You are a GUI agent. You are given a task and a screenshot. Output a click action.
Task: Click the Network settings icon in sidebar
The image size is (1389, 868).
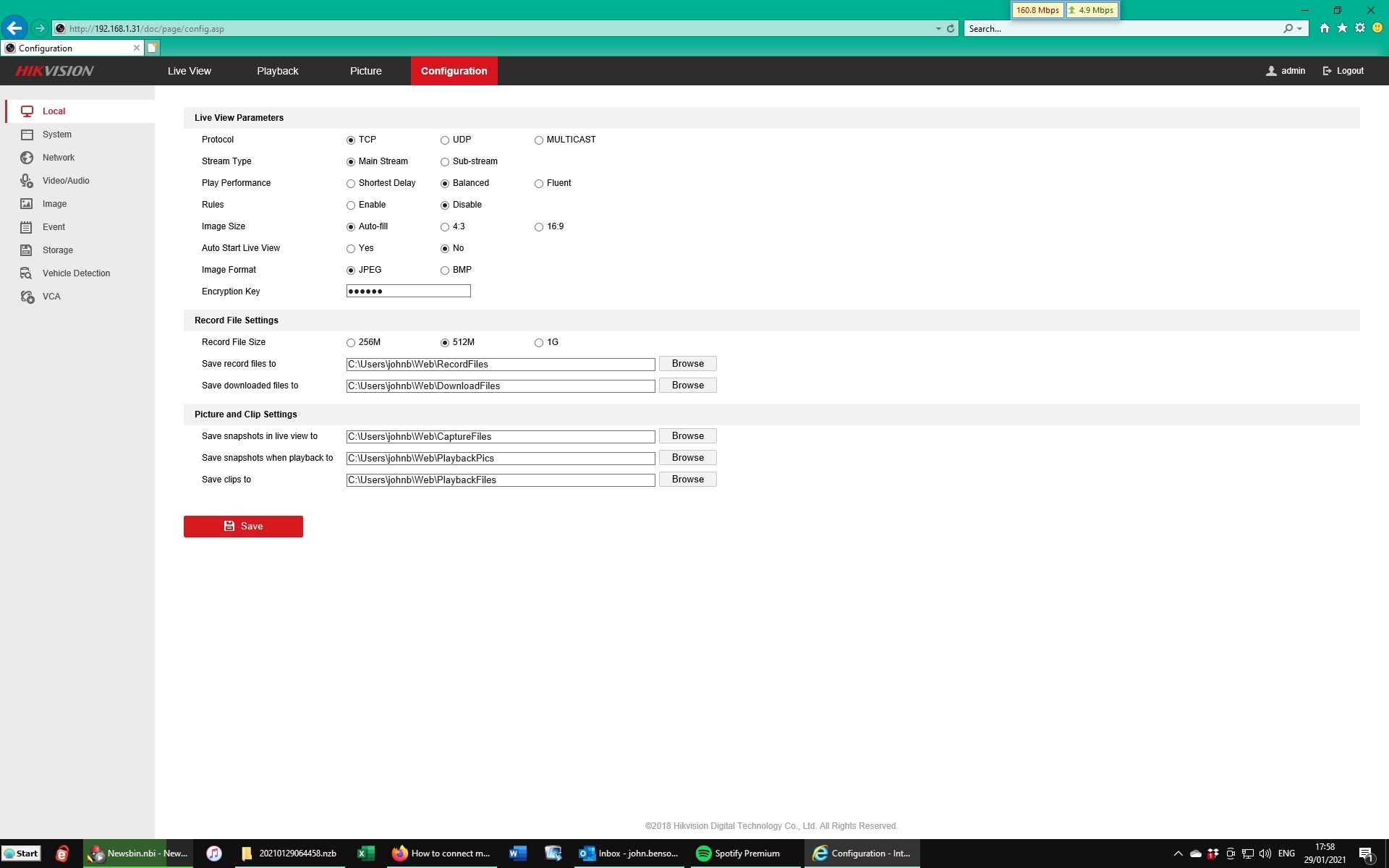27,157
